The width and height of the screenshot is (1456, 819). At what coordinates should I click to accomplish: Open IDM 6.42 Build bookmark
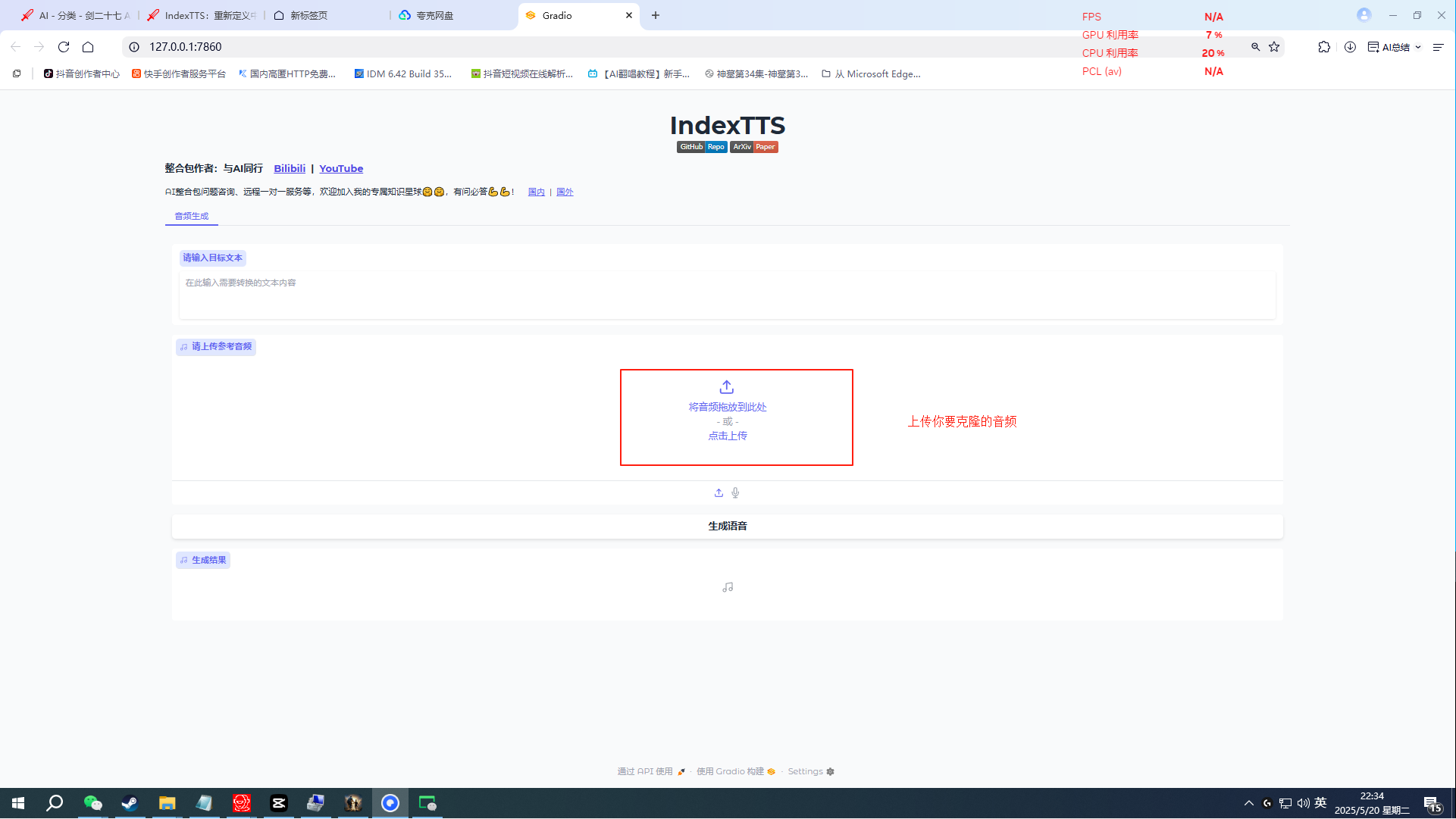(403, 74)
